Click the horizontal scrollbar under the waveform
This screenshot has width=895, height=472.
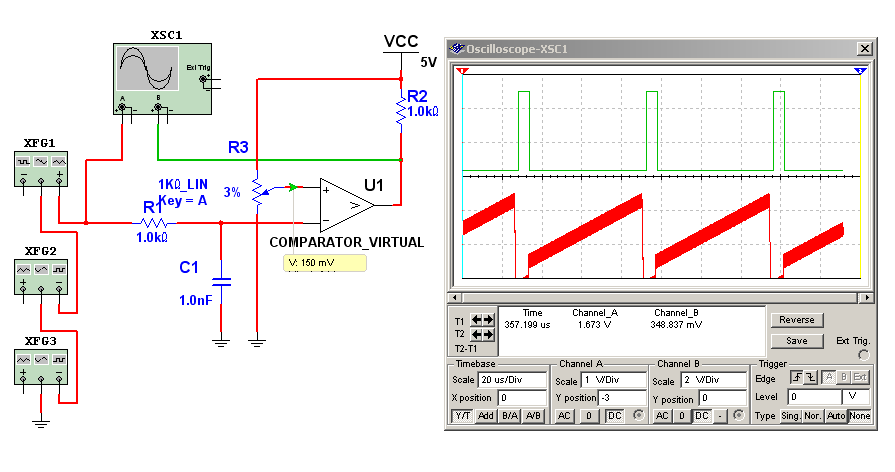pyautogui.click(x=659, y=297)
